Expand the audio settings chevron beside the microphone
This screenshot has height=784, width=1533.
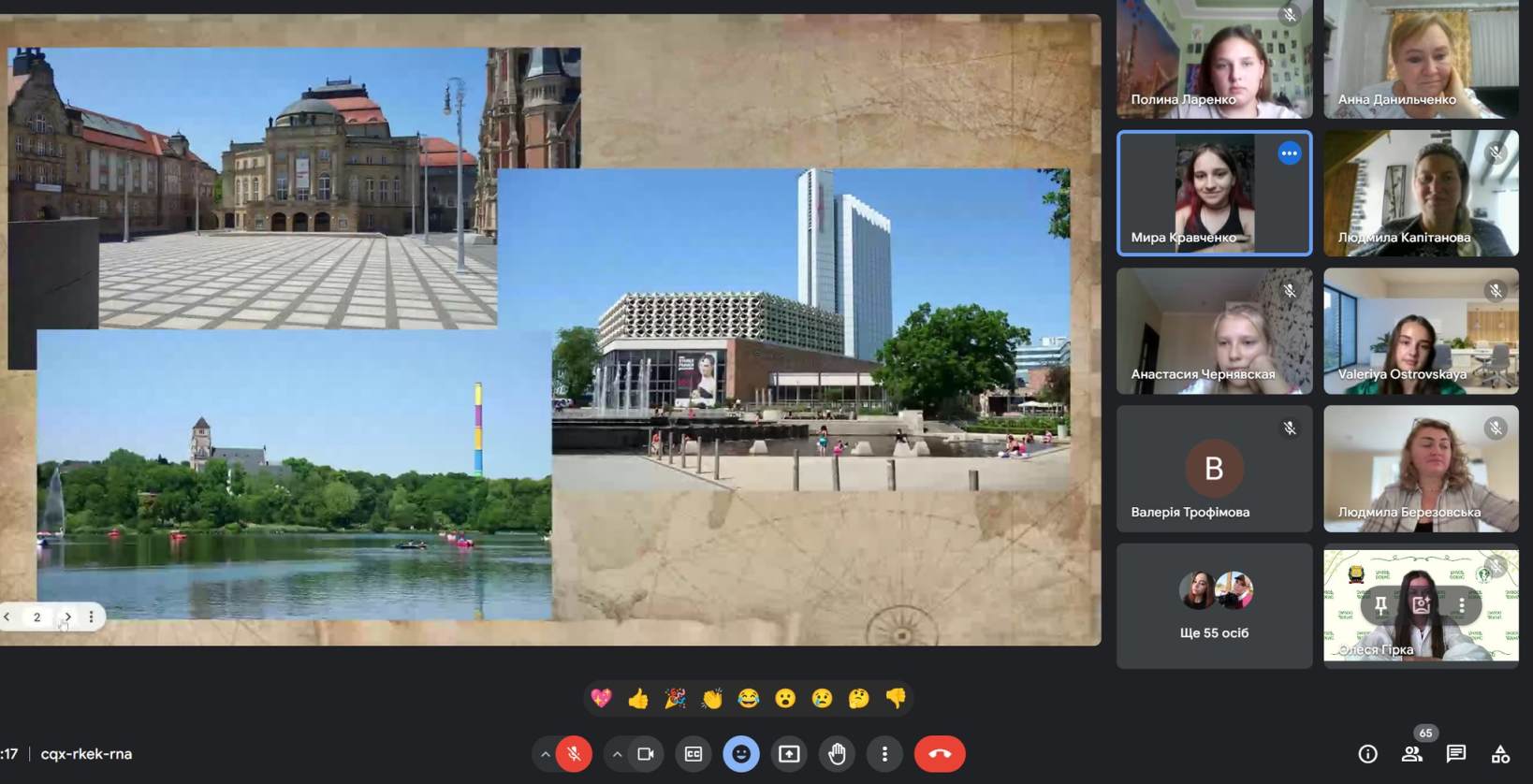click(x=545, y=754)
